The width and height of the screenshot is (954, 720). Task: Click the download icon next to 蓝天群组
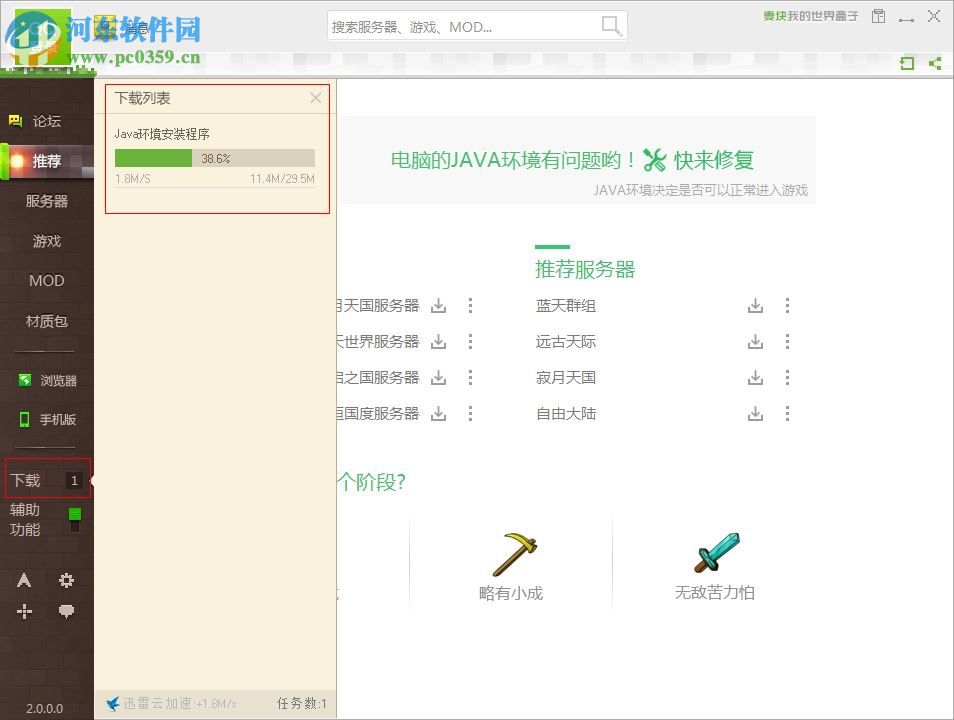pyautogui.click(x=755, y=305)
